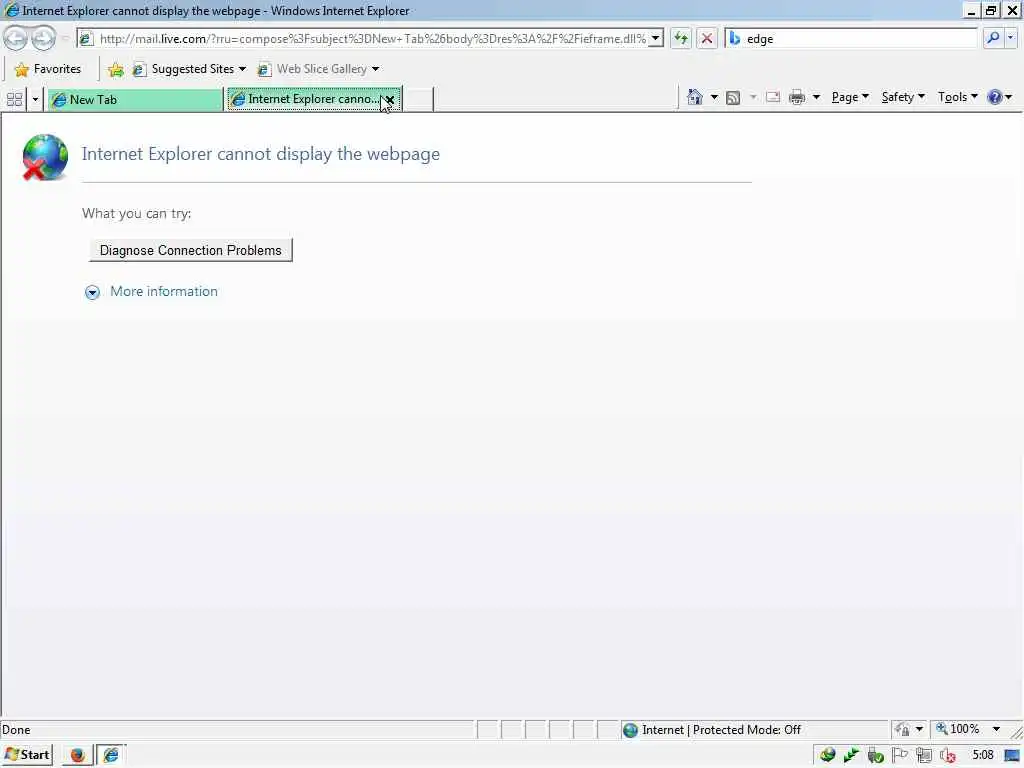Click the network tray icon
Screen dimensions: 1024x768
pos(923,755)
